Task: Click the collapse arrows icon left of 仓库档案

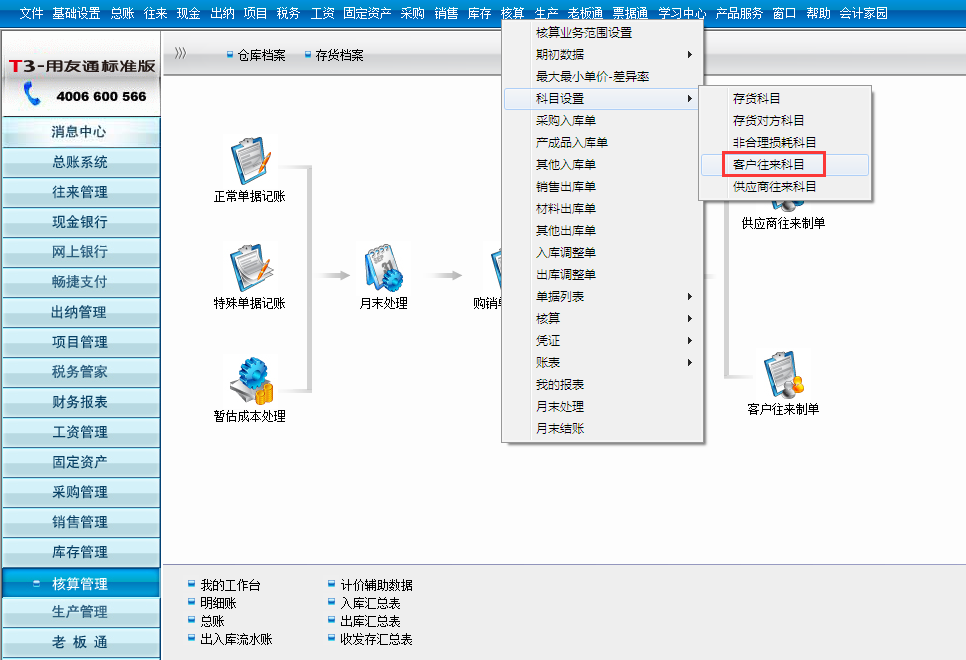Action: [180, 54]
